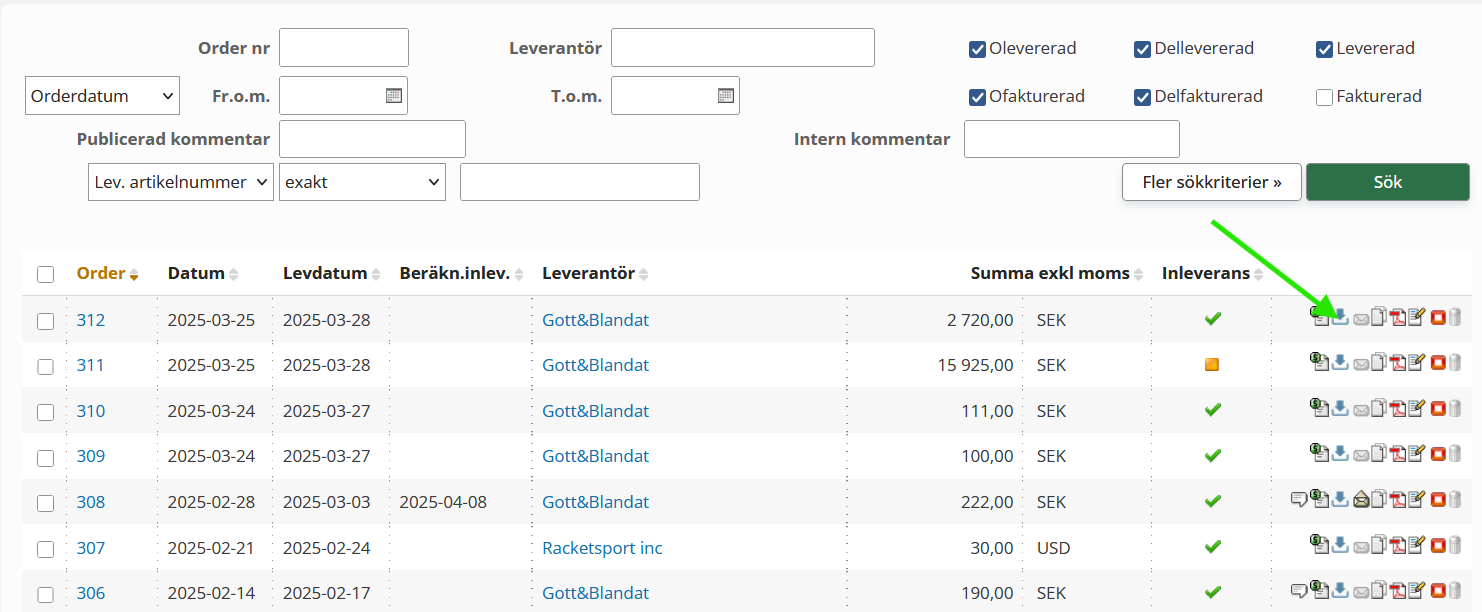Click the inbound delivery icon for order 312

[x=1340, y=318]
